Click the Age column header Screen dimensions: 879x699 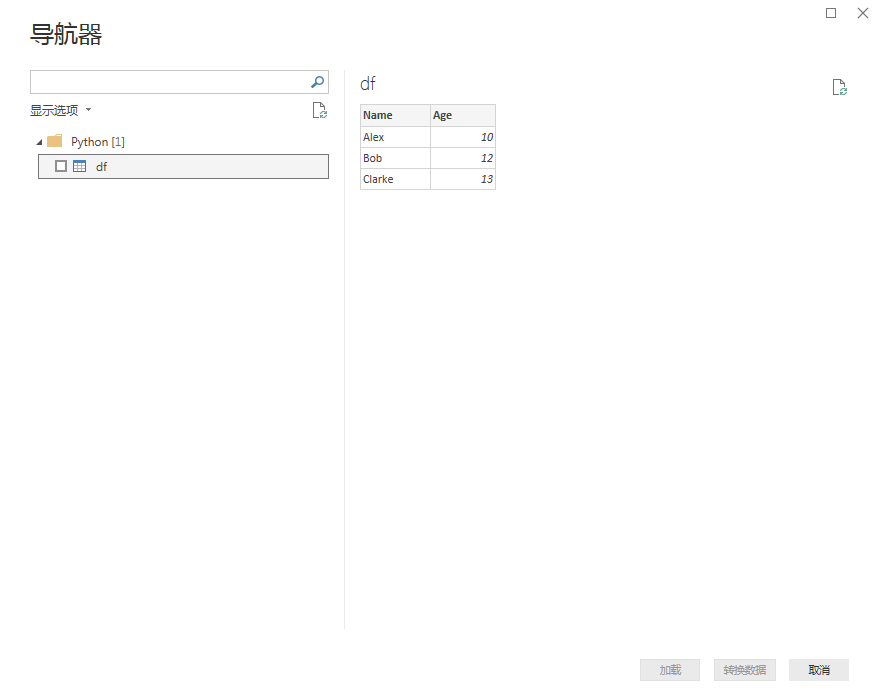[463, 115]
